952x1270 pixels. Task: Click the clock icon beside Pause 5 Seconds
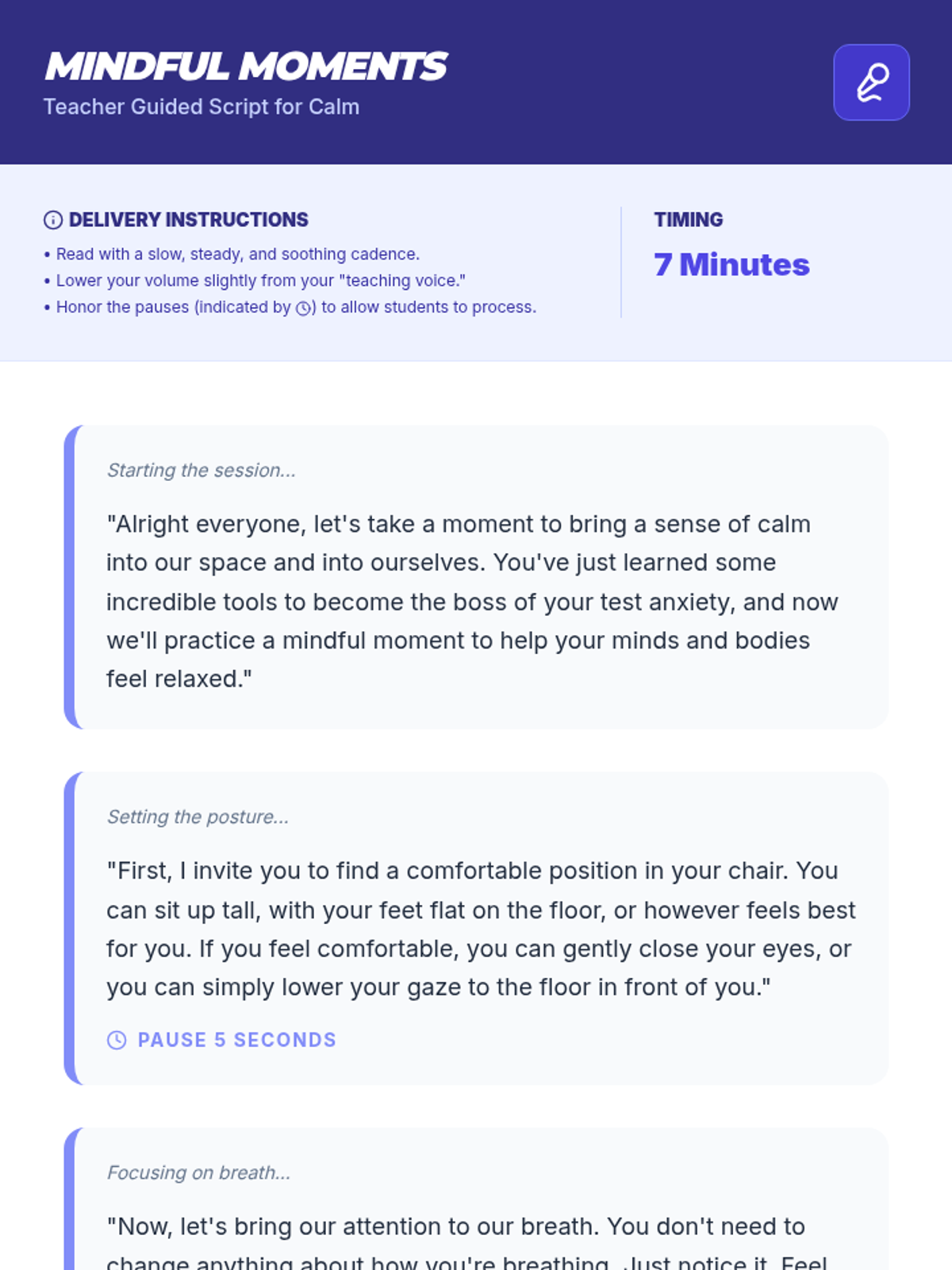tap(117, 1040)
